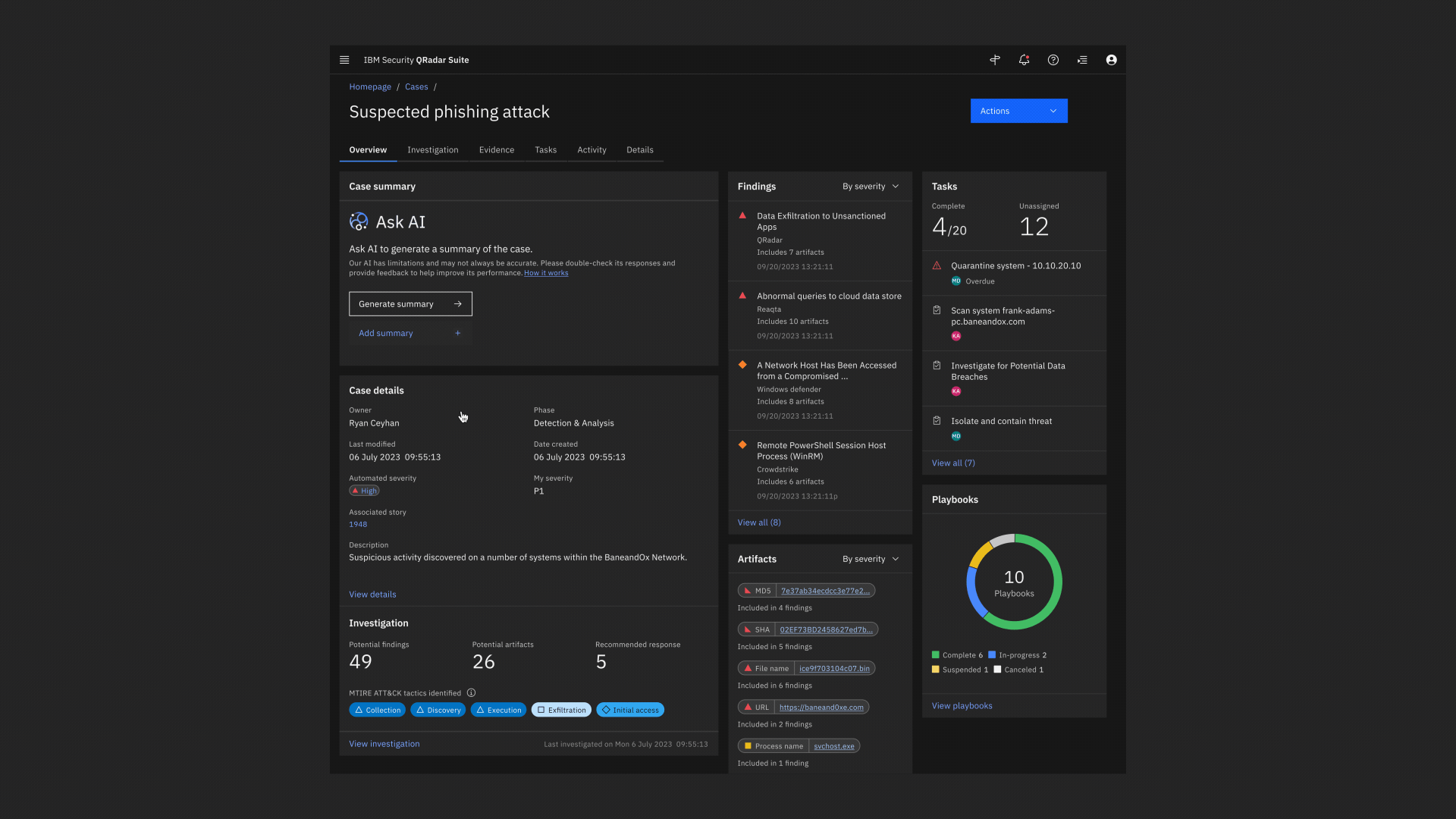Toggle the Initial access tactic tag
1456x819 pixels.
point(630,710)
